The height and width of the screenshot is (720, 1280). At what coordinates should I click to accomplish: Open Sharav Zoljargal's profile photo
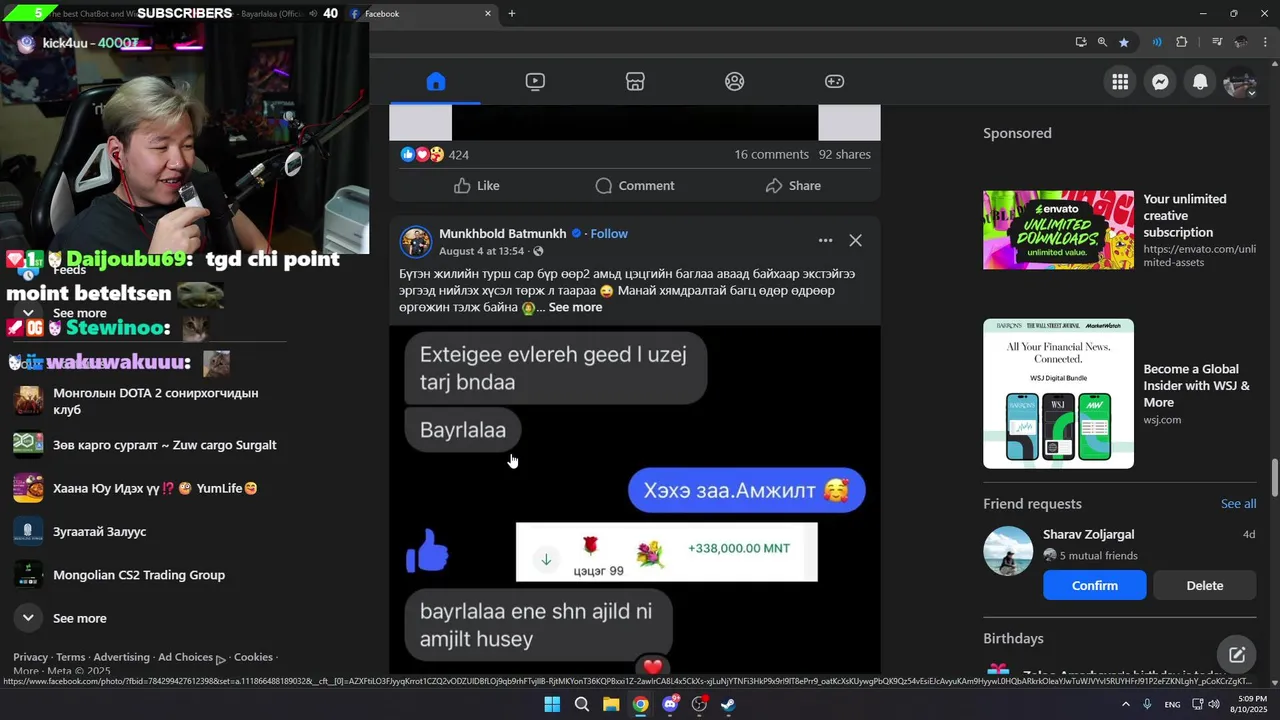(1008, 551)
